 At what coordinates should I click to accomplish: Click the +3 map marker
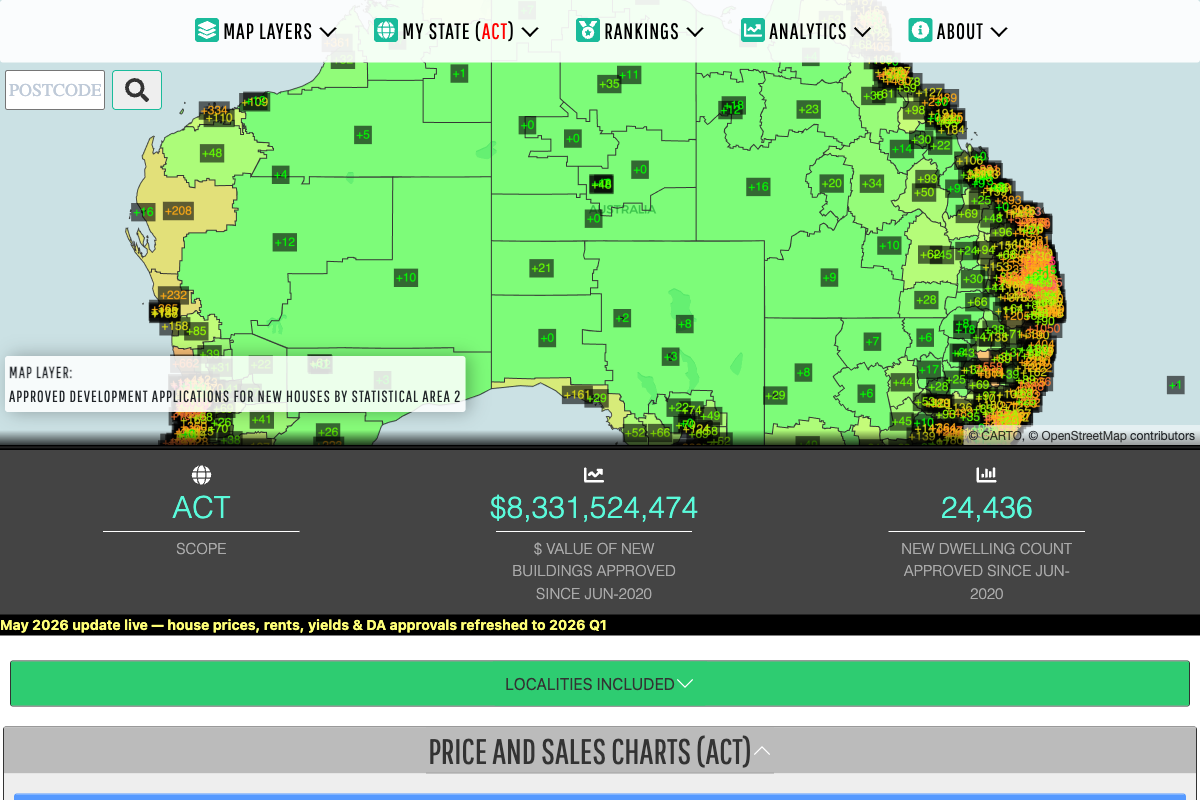click(x=670, y=356)
